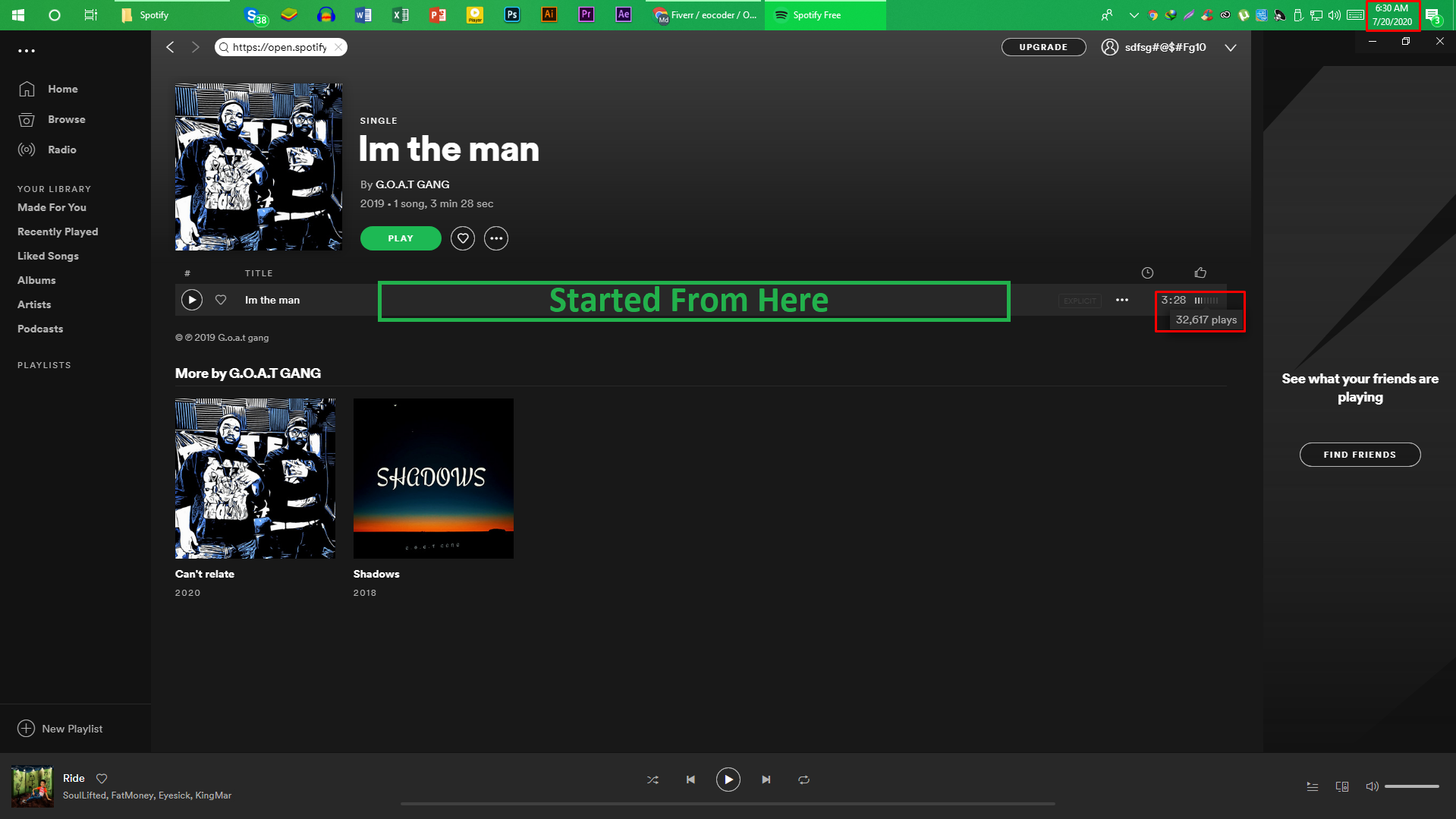Toggle shuffle playback
The image size is (1456, 819).
pos(653,780)
